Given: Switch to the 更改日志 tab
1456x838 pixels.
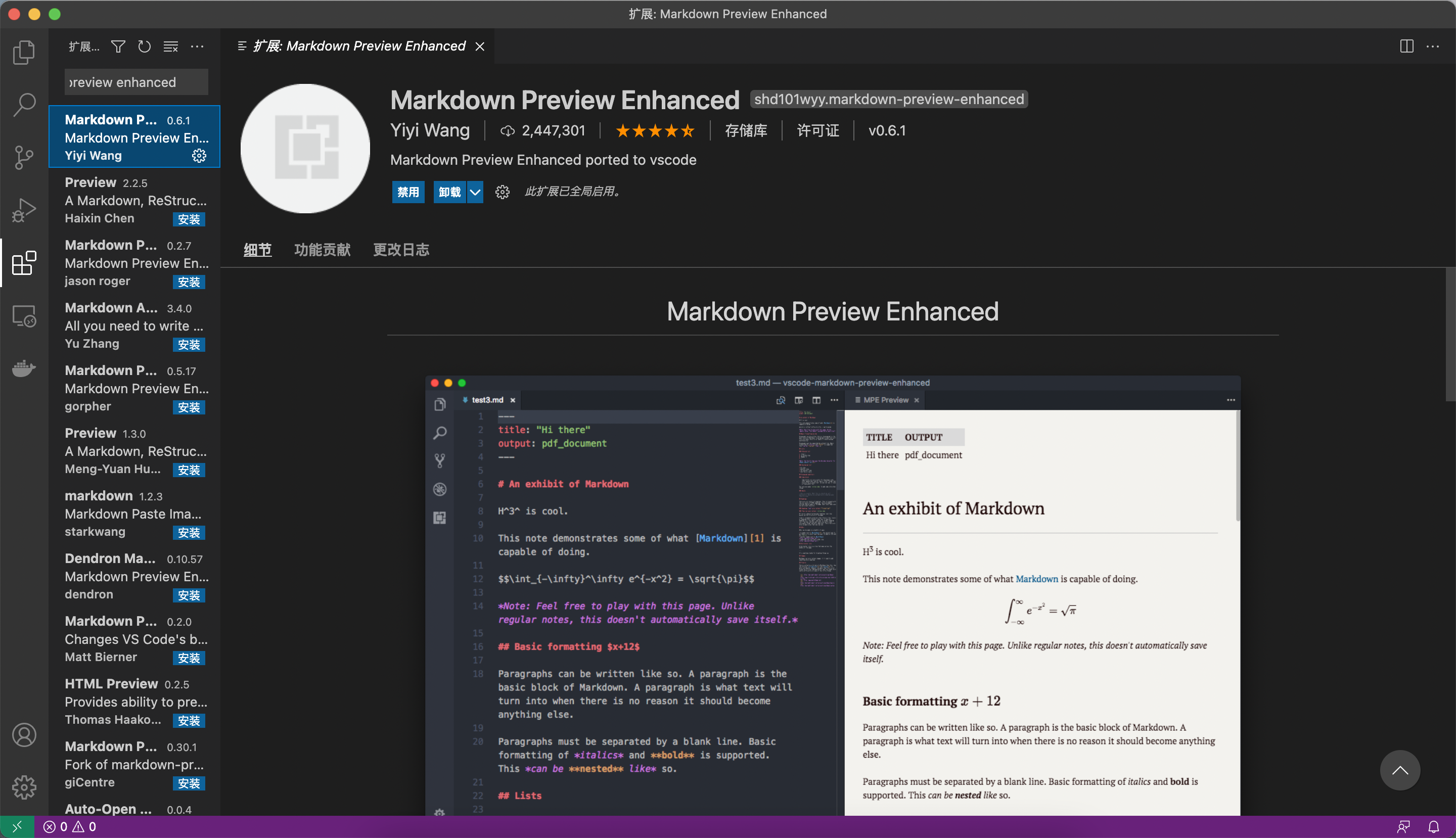Looking at the screenshot, I should point(401,250).
